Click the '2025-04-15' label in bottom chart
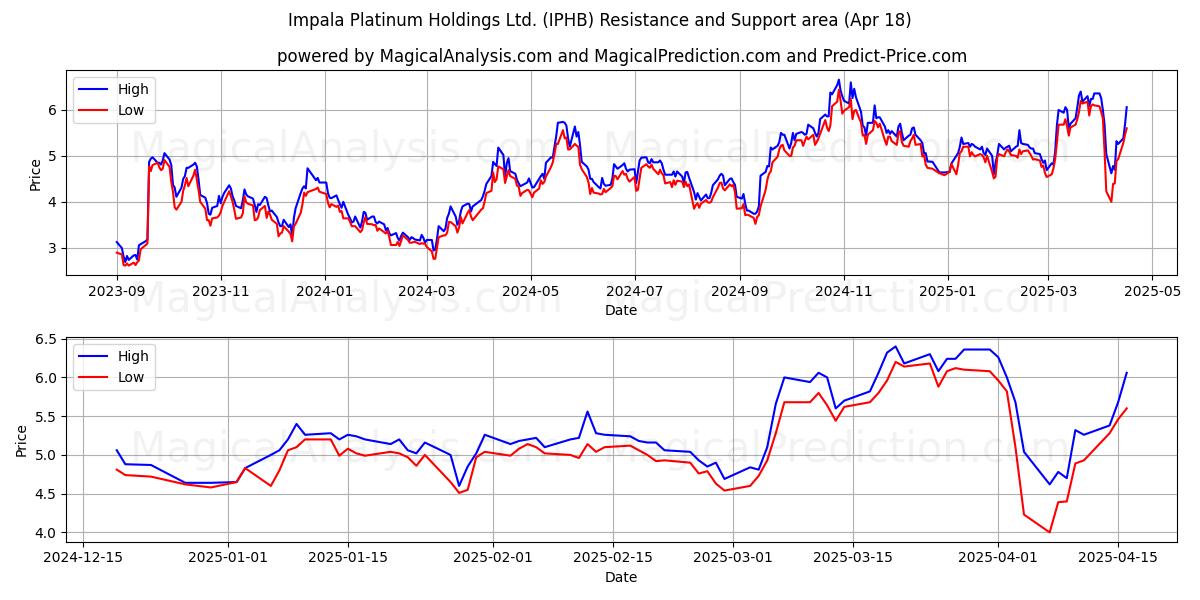 point(1118,559)
